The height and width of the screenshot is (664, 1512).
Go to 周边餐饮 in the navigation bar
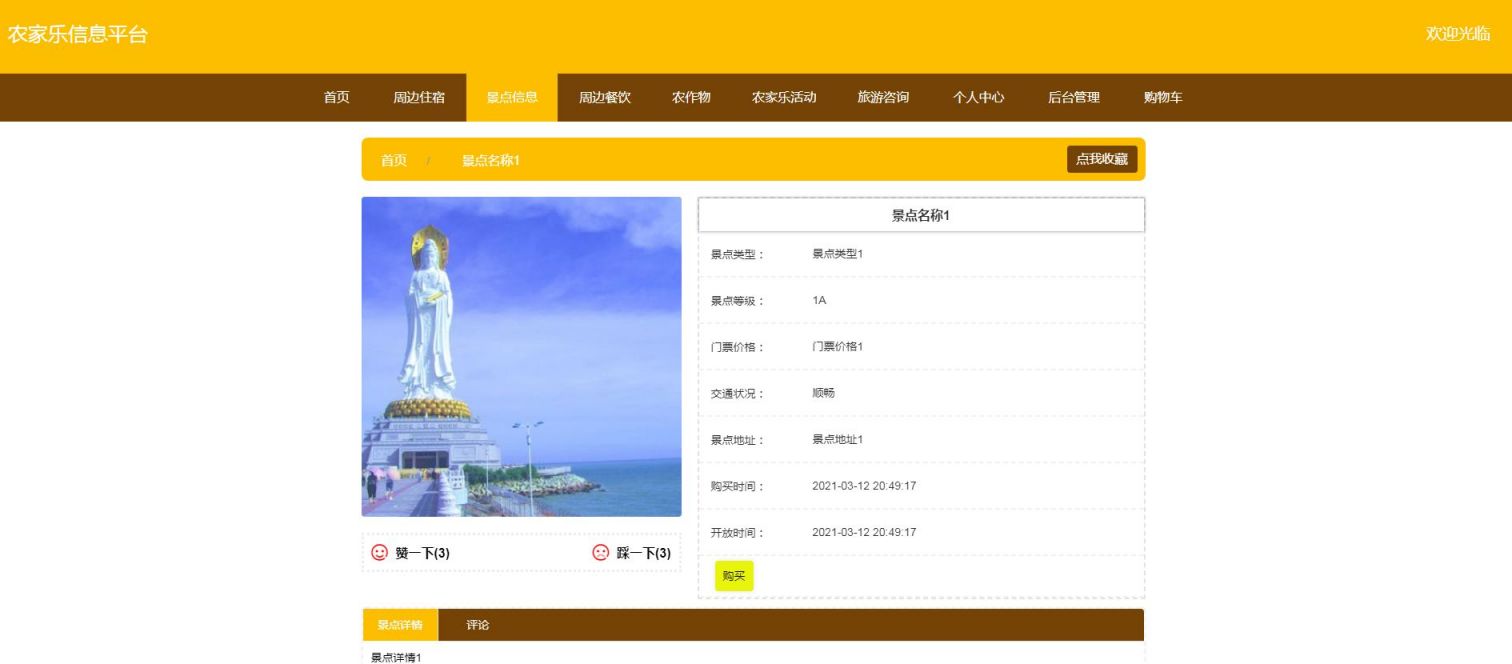605,97
